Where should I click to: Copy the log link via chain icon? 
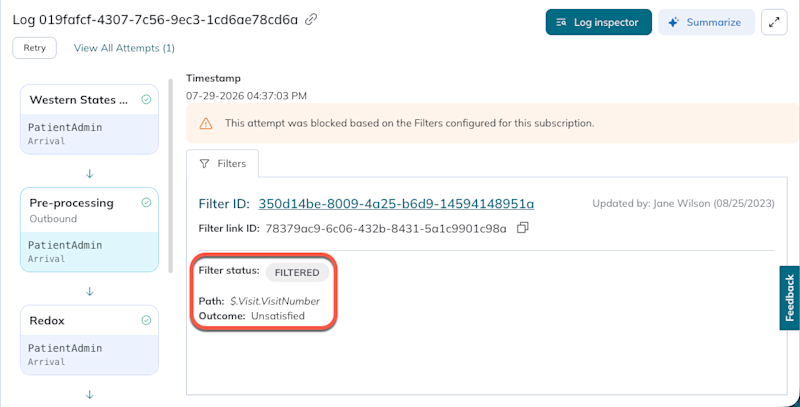311,20
